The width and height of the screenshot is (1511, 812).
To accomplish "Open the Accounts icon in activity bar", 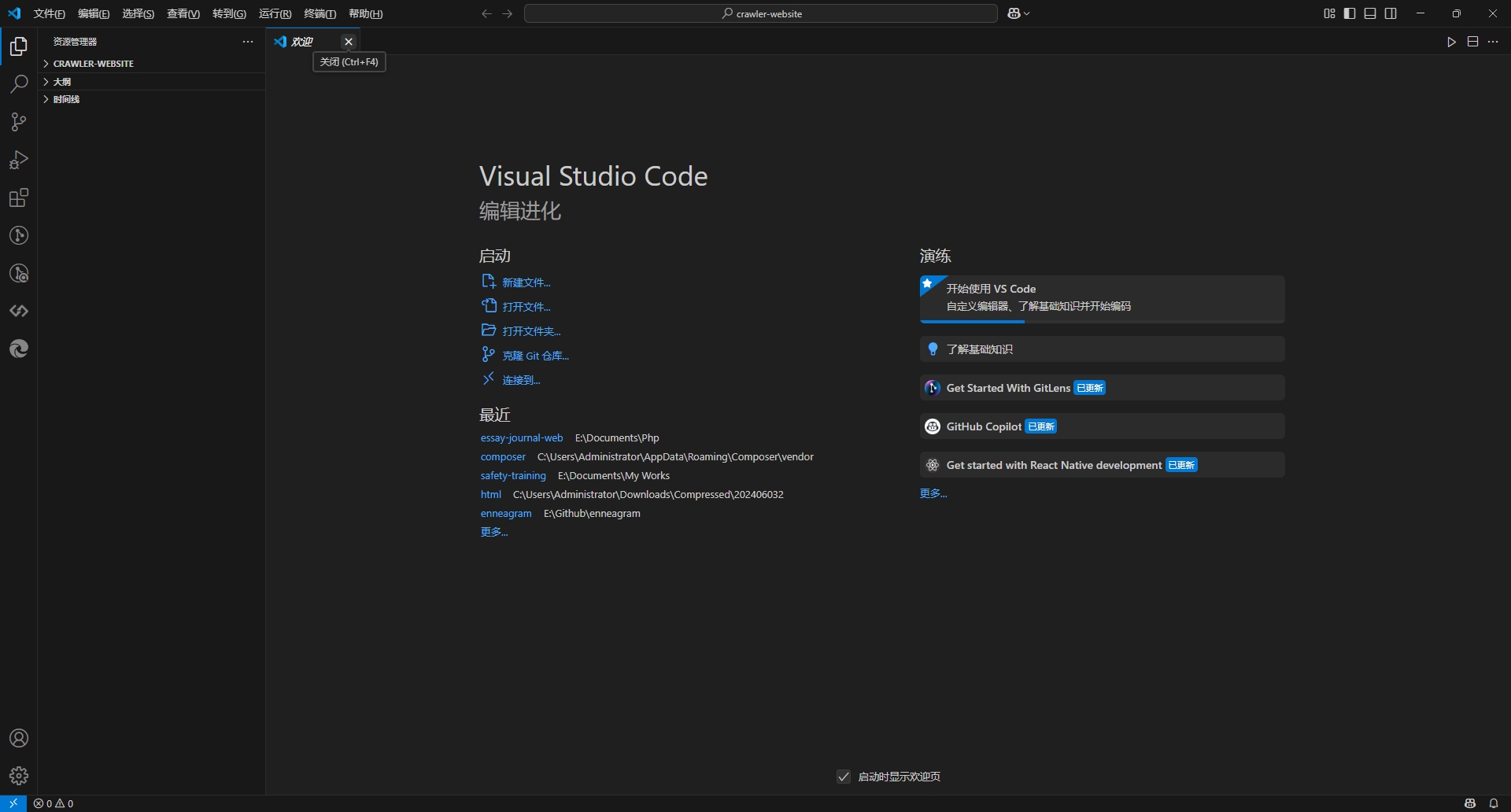I will coord(19,738).
